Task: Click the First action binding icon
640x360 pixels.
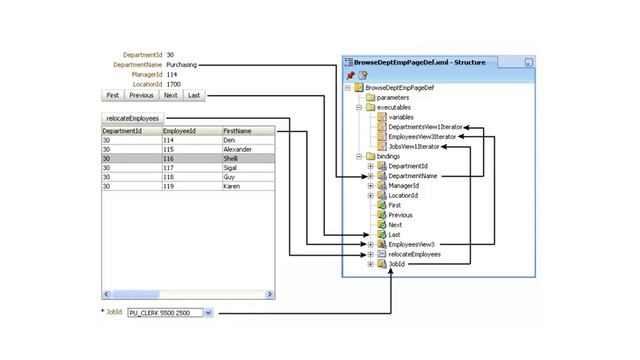Action: (382, 205)
